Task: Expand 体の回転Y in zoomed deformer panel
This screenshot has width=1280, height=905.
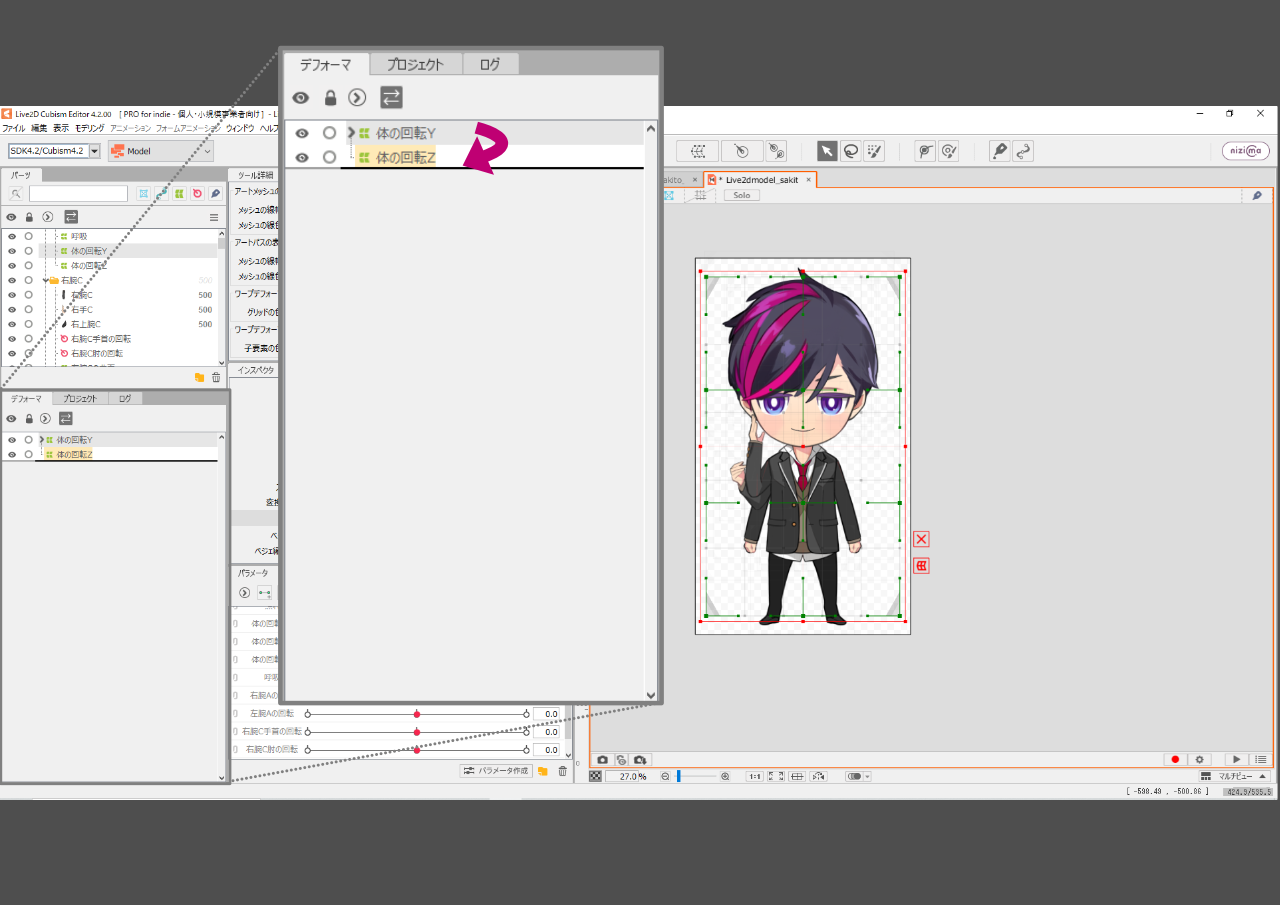Action: [350, 133]
